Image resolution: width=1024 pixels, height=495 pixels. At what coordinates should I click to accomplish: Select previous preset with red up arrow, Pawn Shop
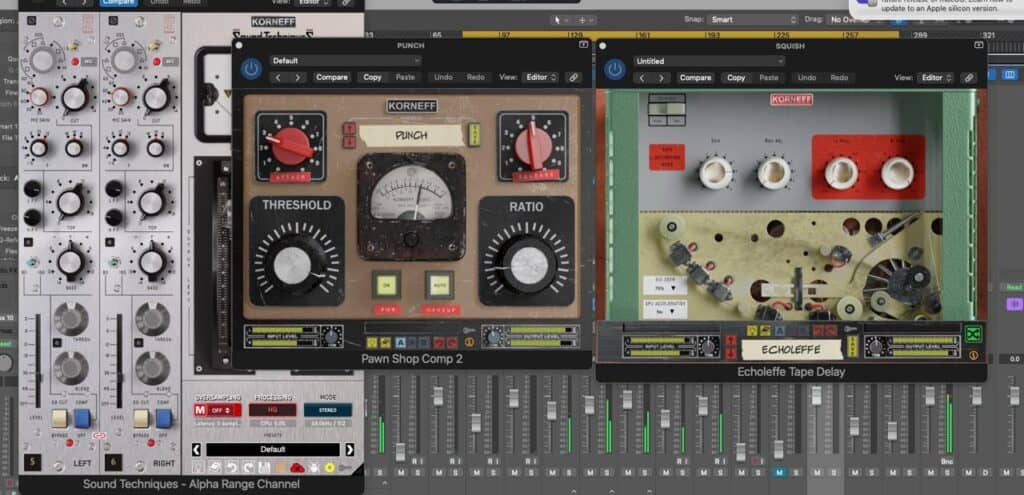coord(349,128)
